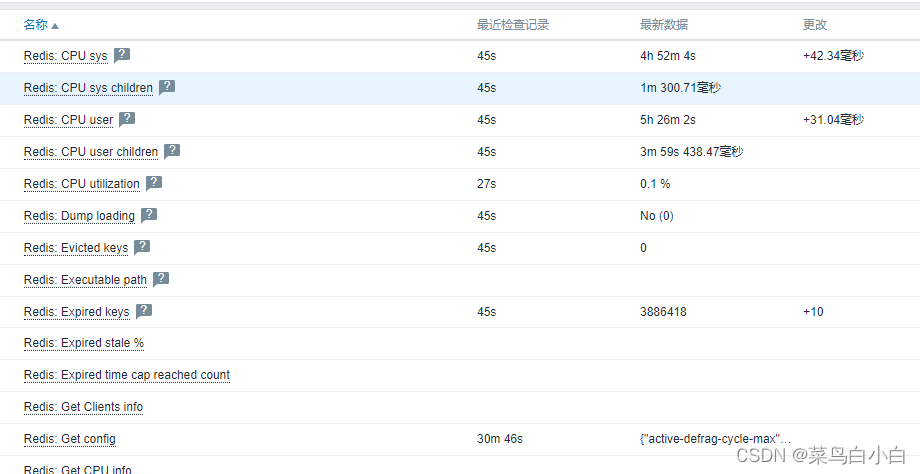The height and width of the screenshot is (474, 920).
Task: Select the truncated active-defrag-cycle-max config value
Action: 715,439
